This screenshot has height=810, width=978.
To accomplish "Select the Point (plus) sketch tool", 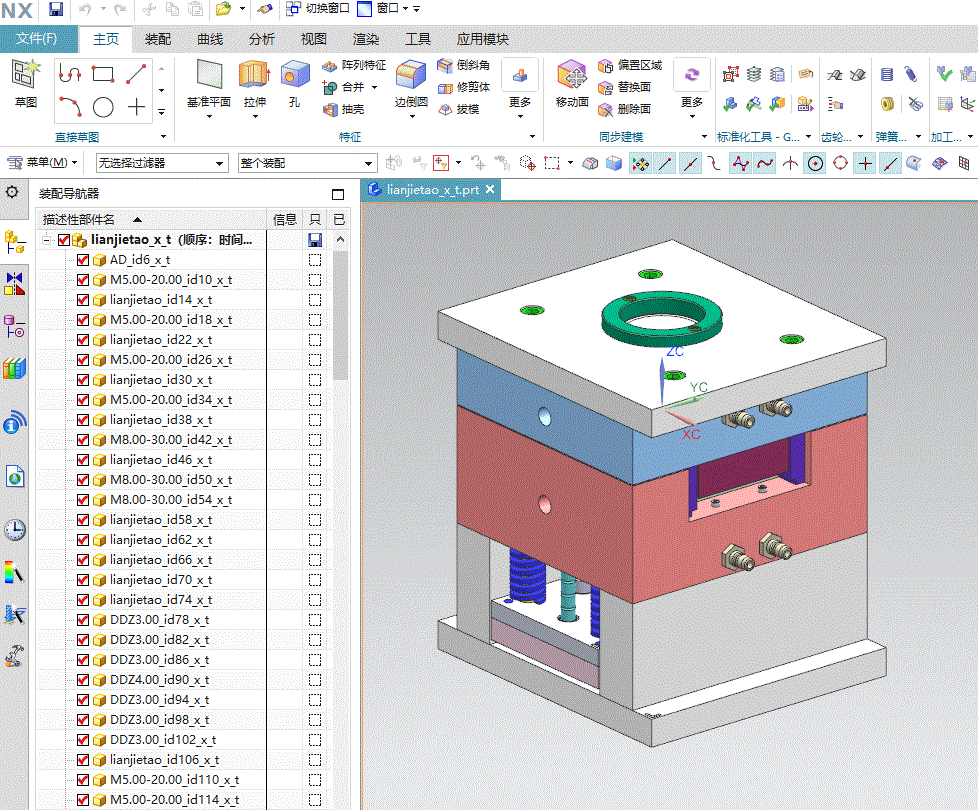I will 136,107.
